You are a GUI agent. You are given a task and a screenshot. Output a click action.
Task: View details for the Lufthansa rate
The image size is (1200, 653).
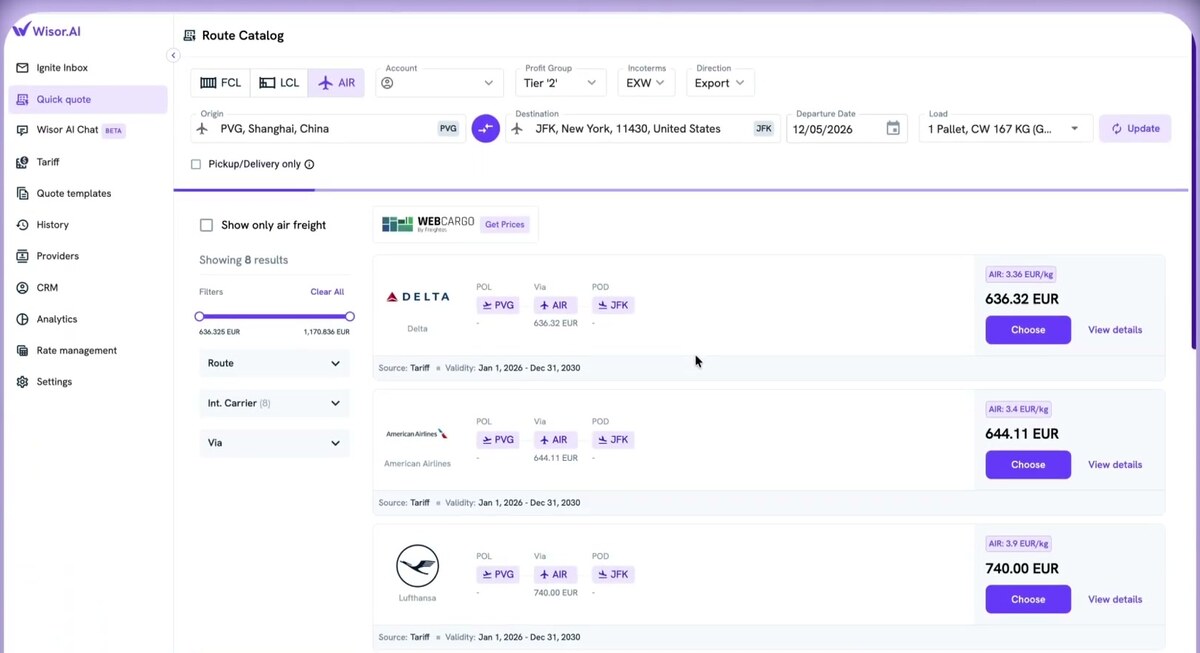(x=1115, y=599)
